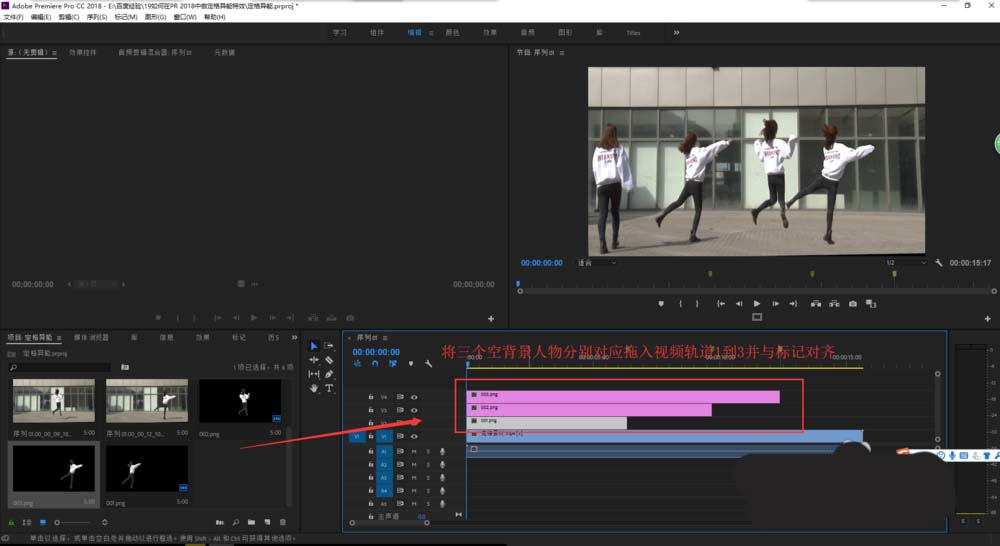Select the Pen tool
The height and width of the screenshot is (546, 1000).
[x=329, y=374]
